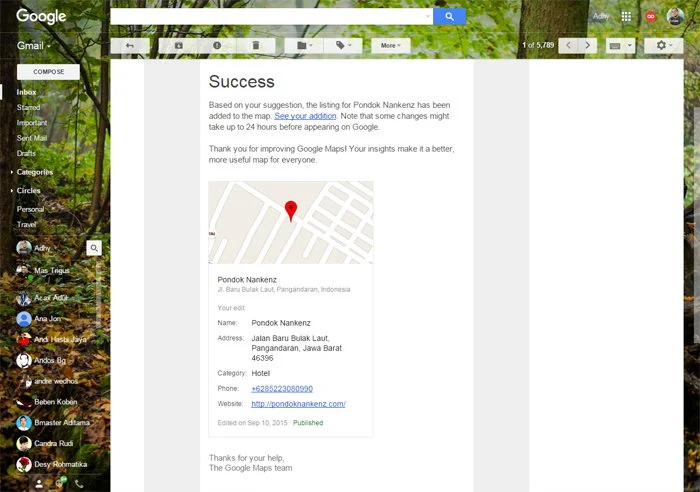700x492 pixels.
Task: Open search options dropdown arrow
Action: coord(428,17)
